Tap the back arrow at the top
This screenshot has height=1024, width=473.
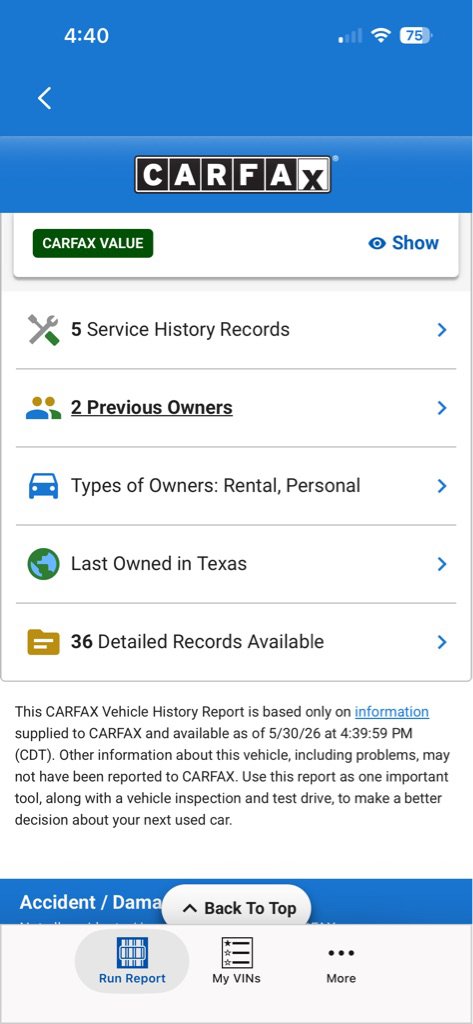click(x=44, y=98)
